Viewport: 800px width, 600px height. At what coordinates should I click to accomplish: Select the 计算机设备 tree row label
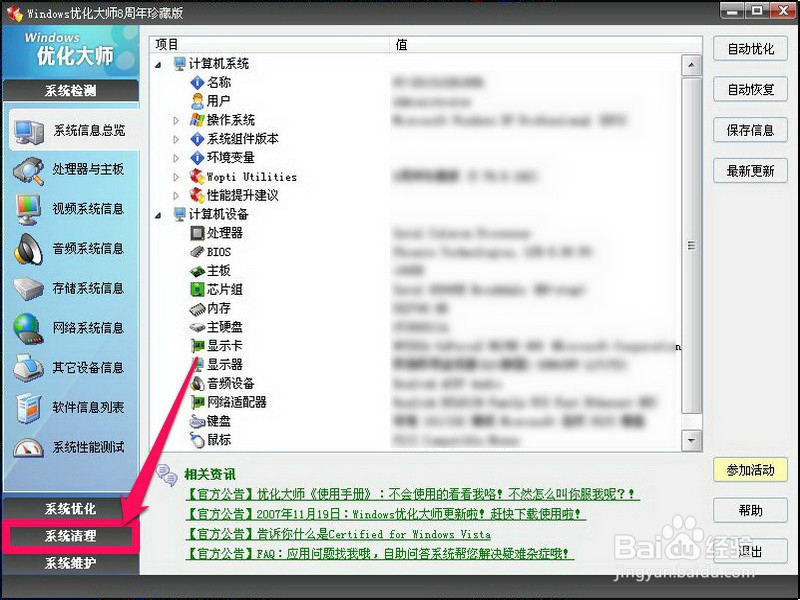click(x=218, y=214)
